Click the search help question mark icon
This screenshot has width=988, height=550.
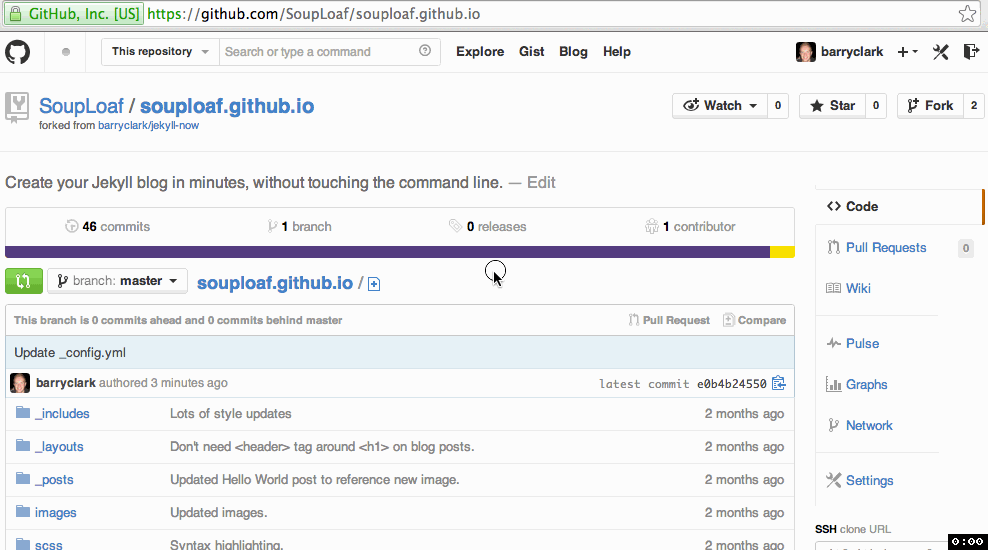coord(425,52)
